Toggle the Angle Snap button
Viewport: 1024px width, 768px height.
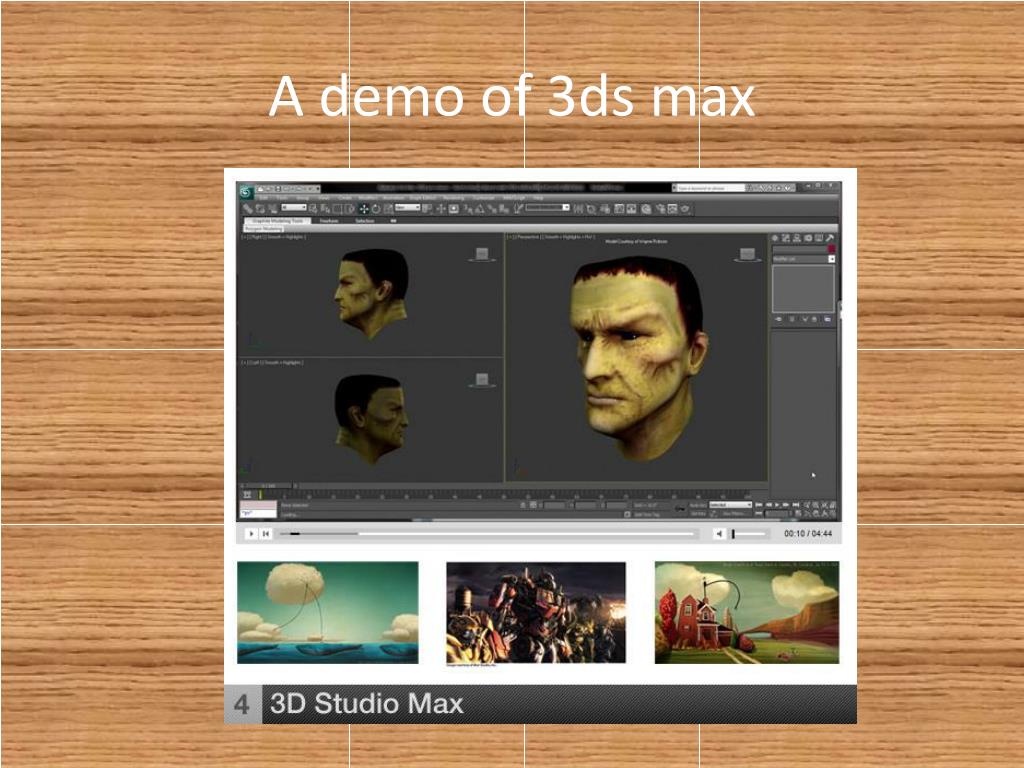tap(479, 209)
